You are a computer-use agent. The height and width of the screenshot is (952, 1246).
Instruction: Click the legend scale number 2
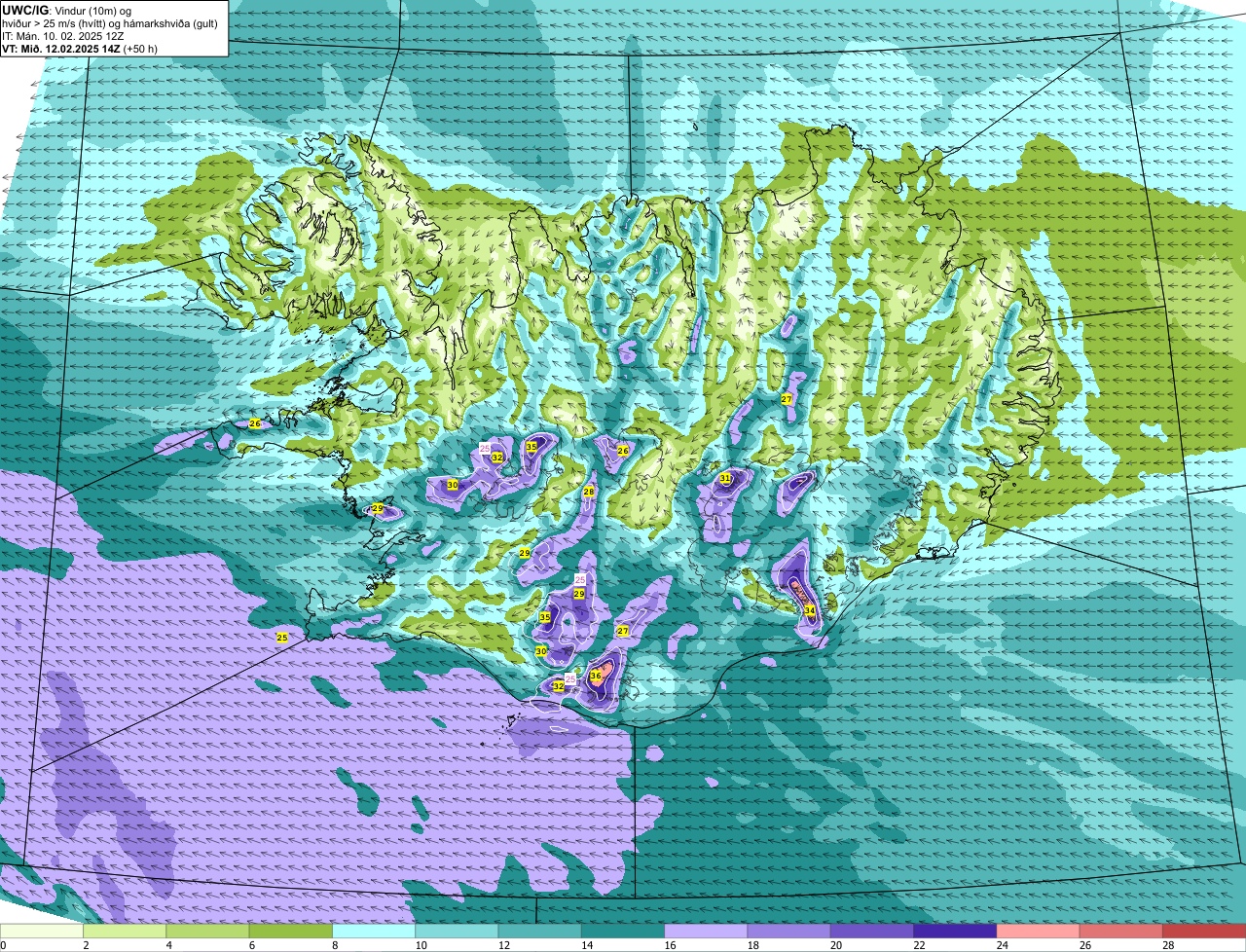point(87,945)
